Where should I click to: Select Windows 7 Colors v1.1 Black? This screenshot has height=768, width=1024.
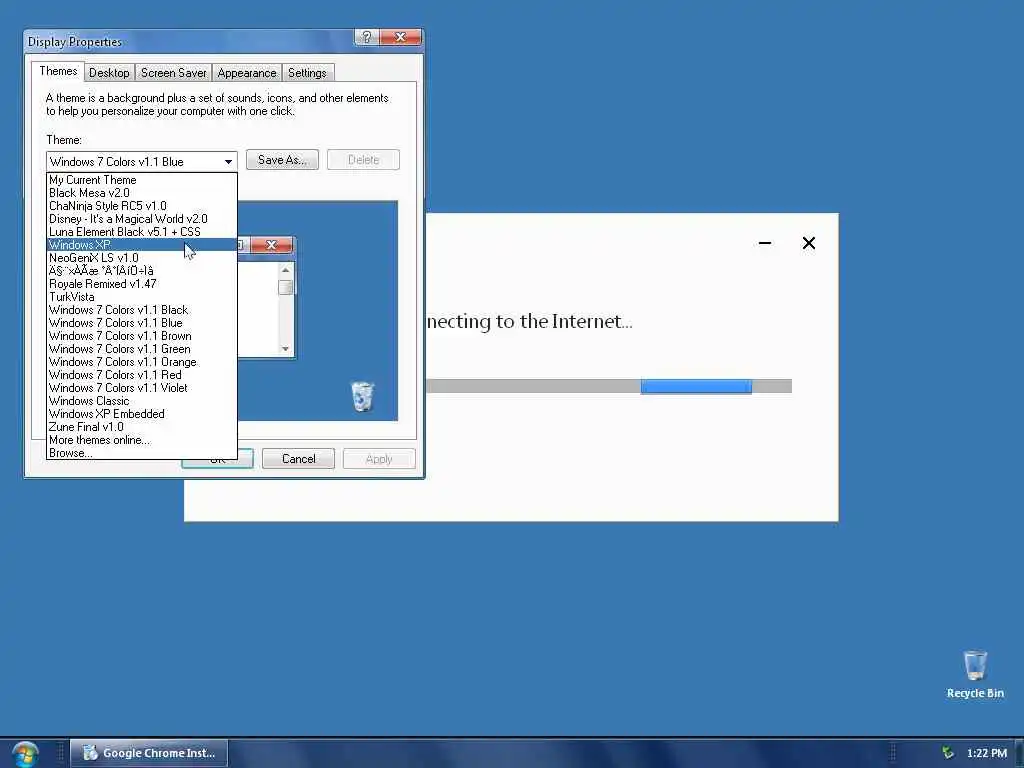pyautogui.click(x=142, y=310)
